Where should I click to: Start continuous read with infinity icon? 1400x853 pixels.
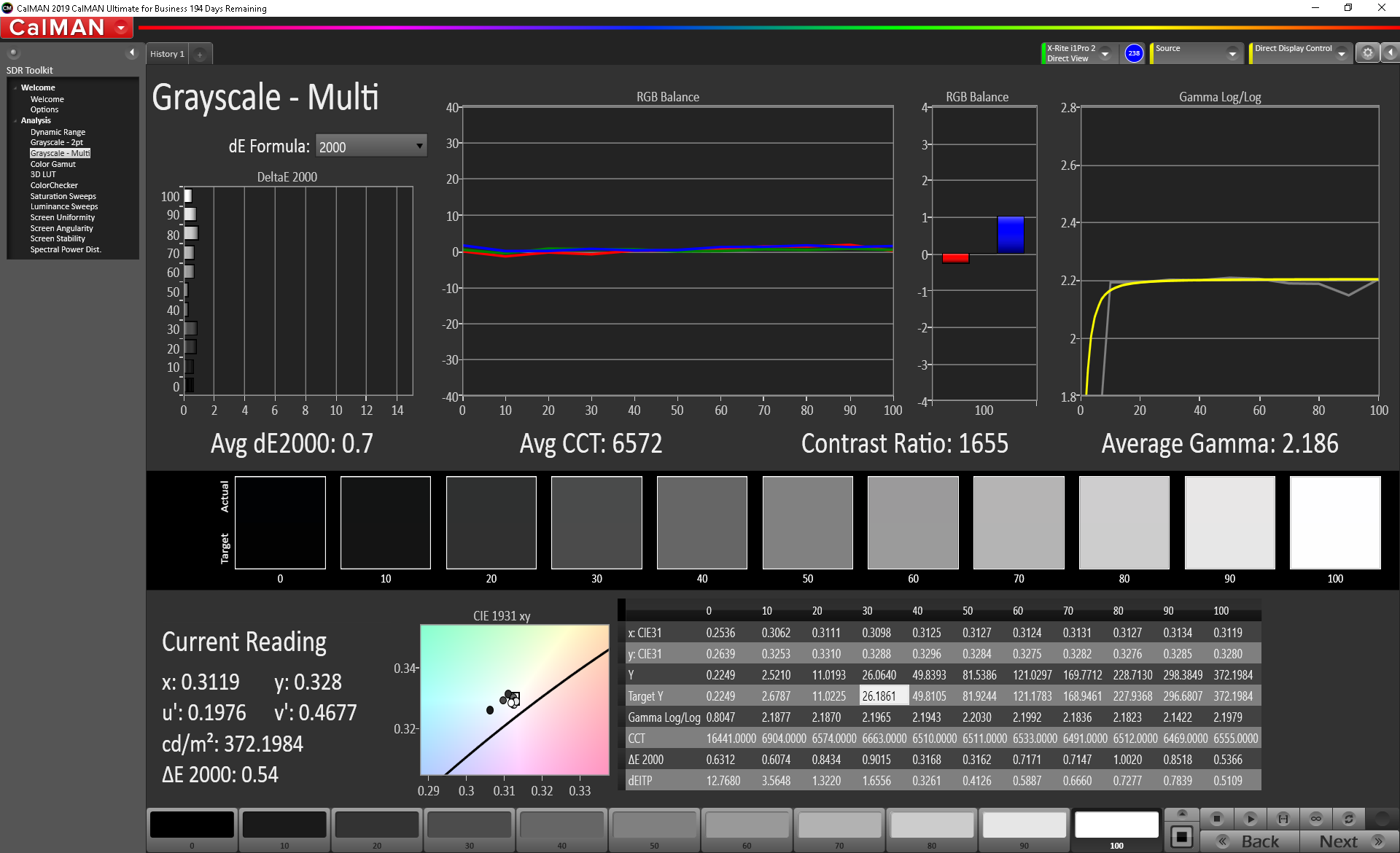coord(1316,819)
